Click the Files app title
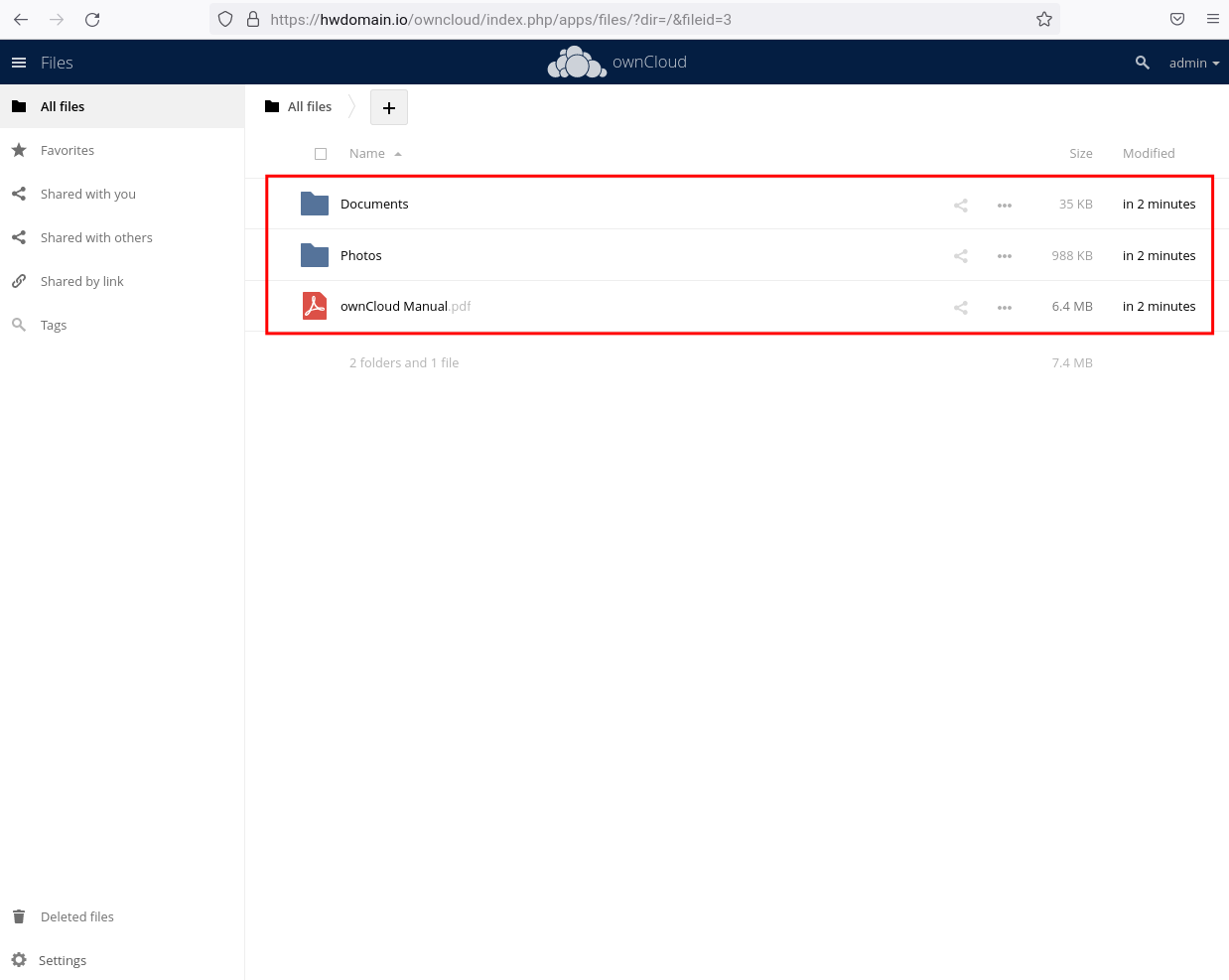 (x=57, y=63)
